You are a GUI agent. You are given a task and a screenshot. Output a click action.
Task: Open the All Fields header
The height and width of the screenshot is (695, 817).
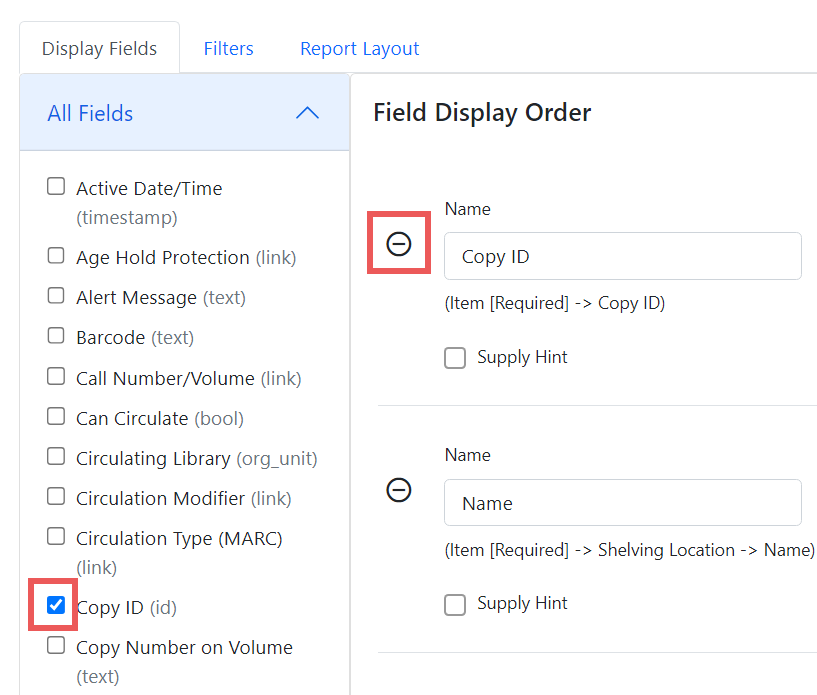click(x=90, y=113)
